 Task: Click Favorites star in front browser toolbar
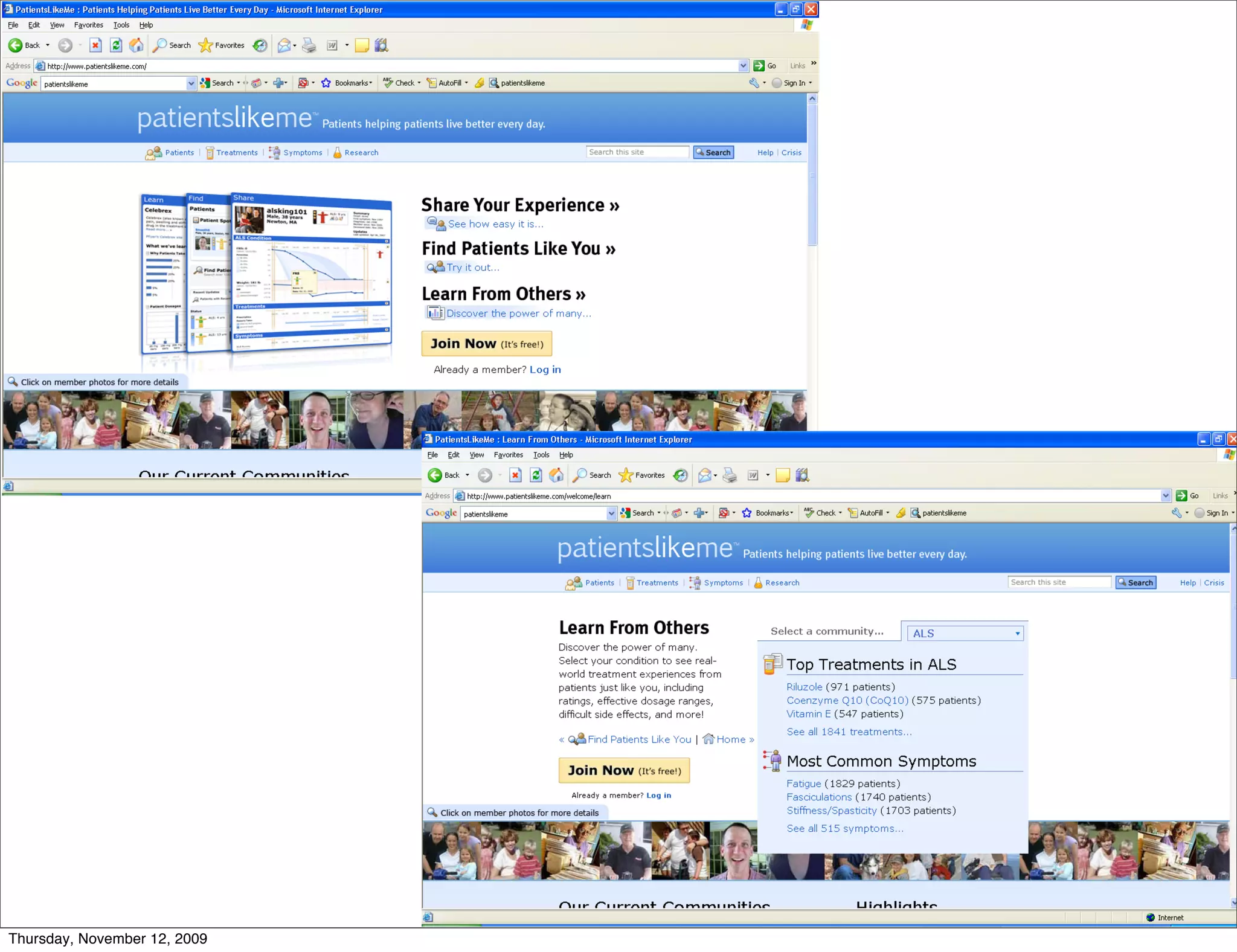coord(626,475)
